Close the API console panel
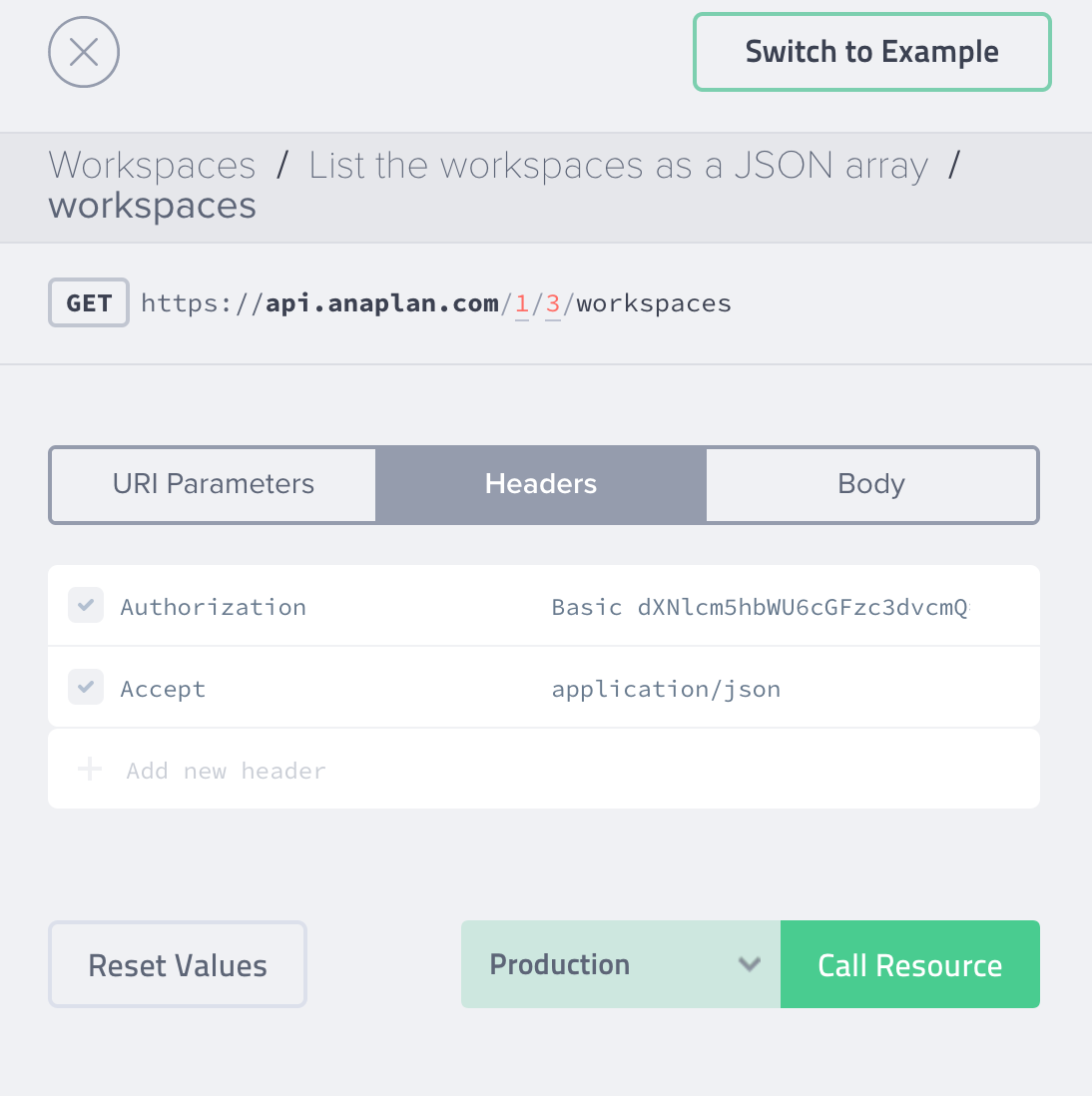The height and width of the screenshot is (1096, 1092). click(84, 53)
